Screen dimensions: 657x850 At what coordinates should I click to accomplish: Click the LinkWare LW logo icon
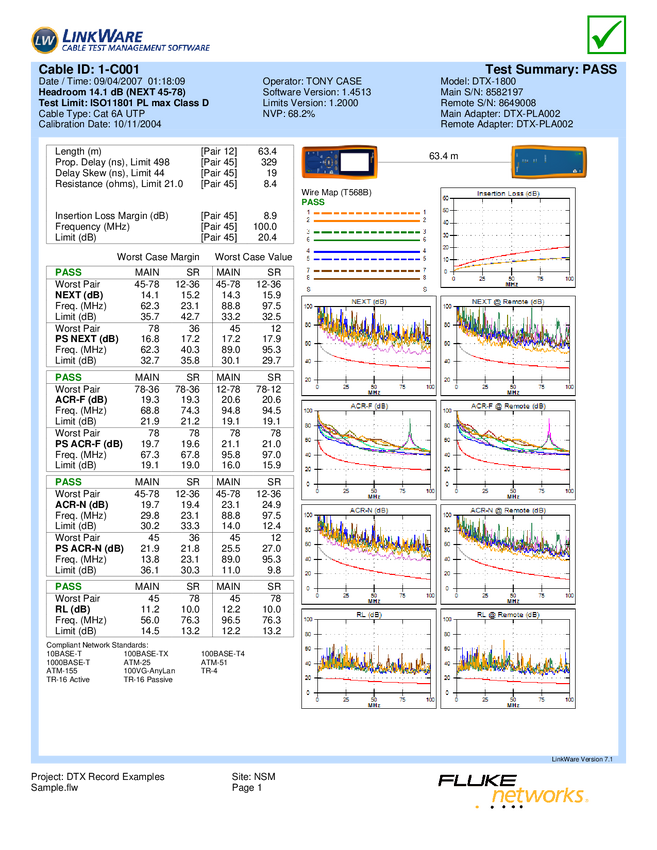[x=44, y=40]
